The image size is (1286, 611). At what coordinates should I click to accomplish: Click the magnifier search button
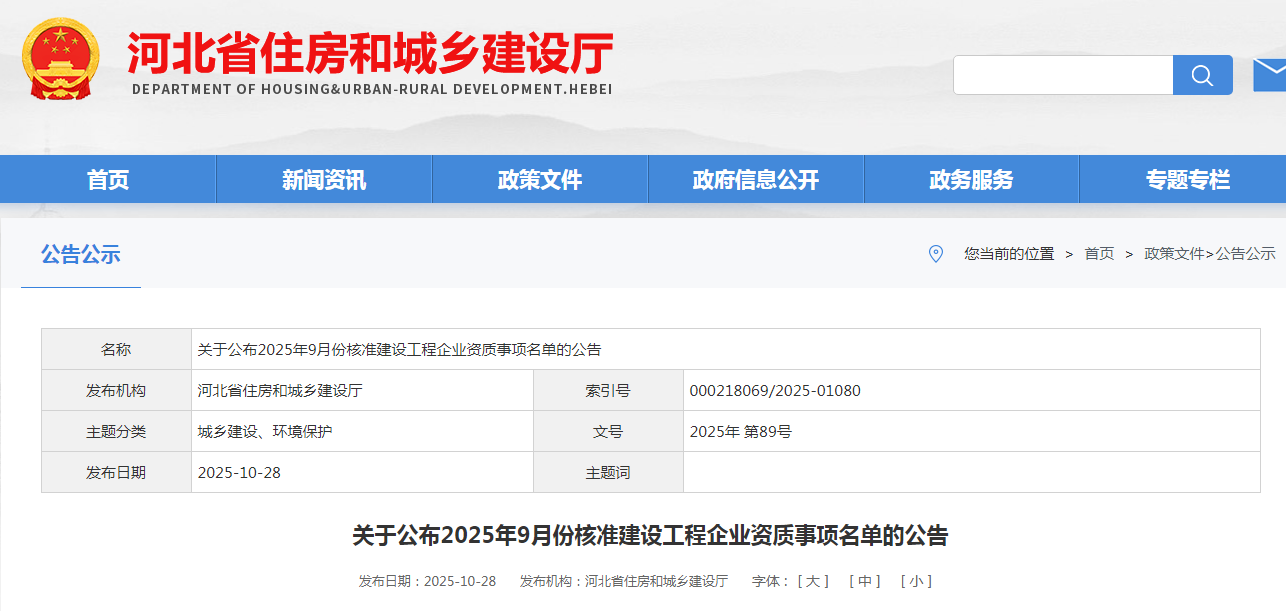pyautogui.click(x=1202, y=75)
